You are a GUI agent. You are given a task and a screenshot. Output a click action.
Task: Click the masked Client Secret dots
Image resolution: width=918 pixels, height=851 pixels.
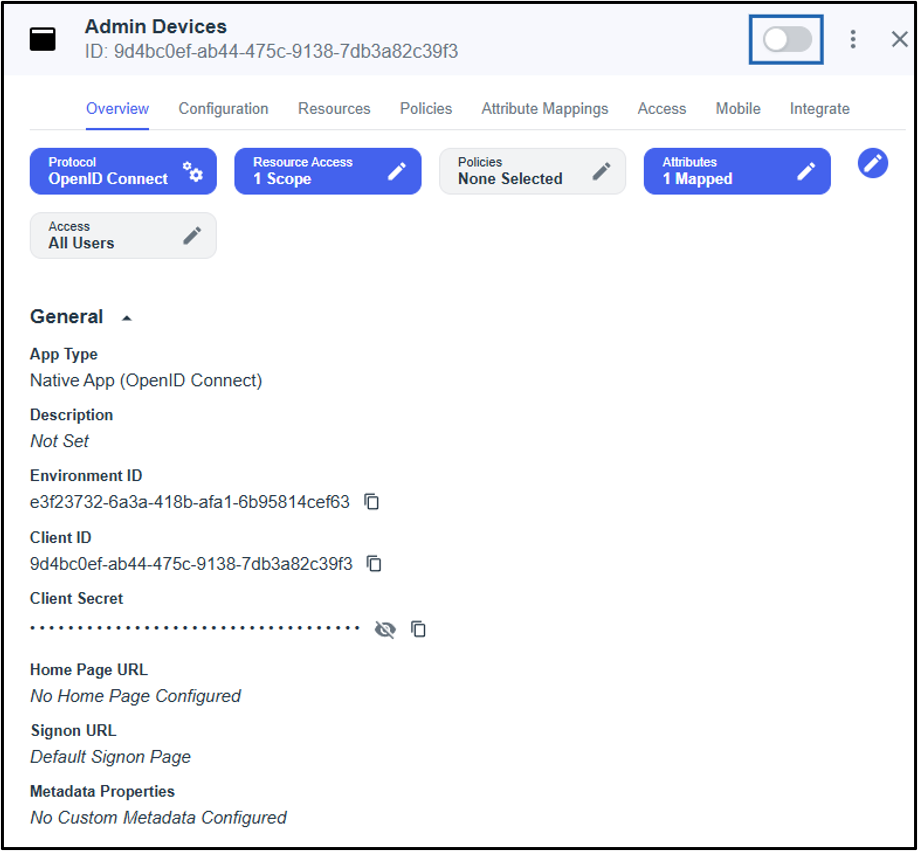tap(194, 628)
